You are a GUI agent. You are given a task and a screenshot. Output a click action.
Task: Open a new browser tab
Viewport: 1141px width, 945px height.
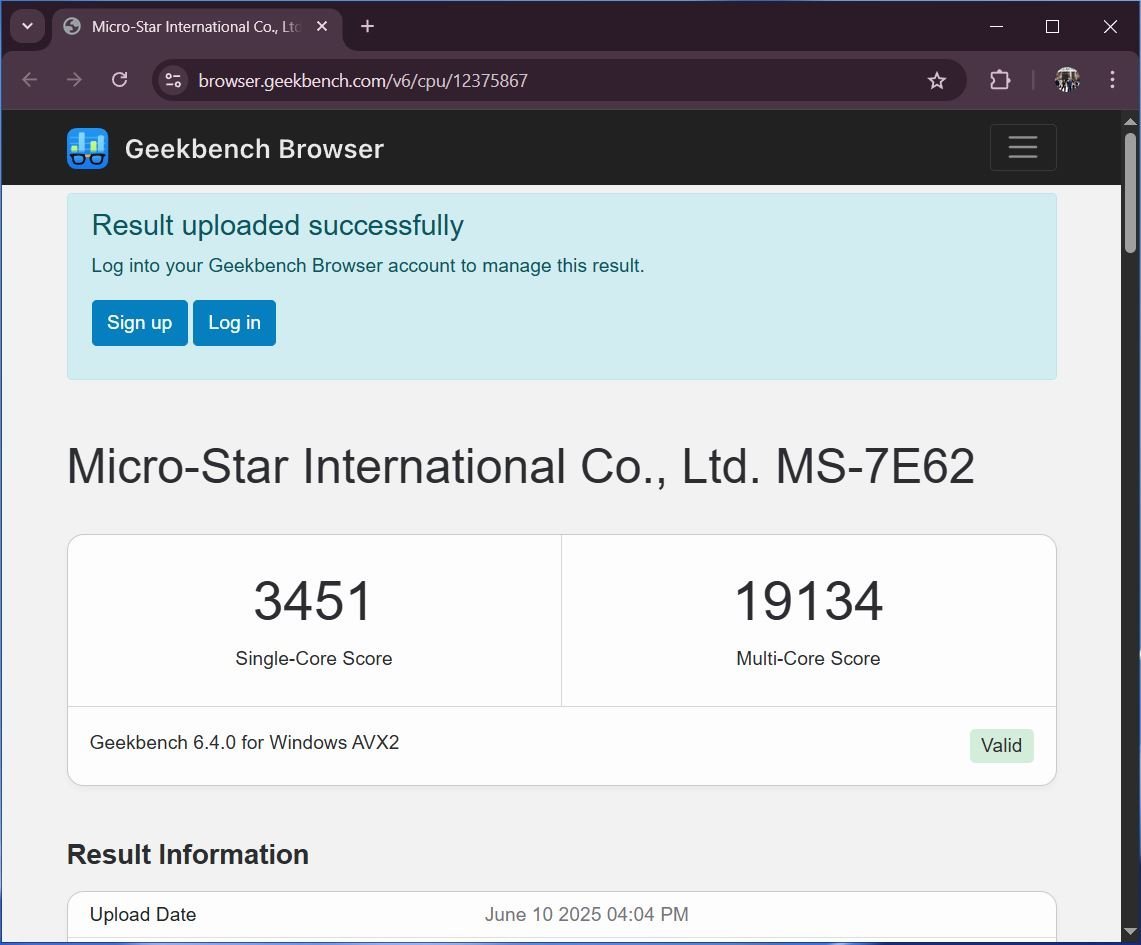pyautogui.click(x=367, y=27)
